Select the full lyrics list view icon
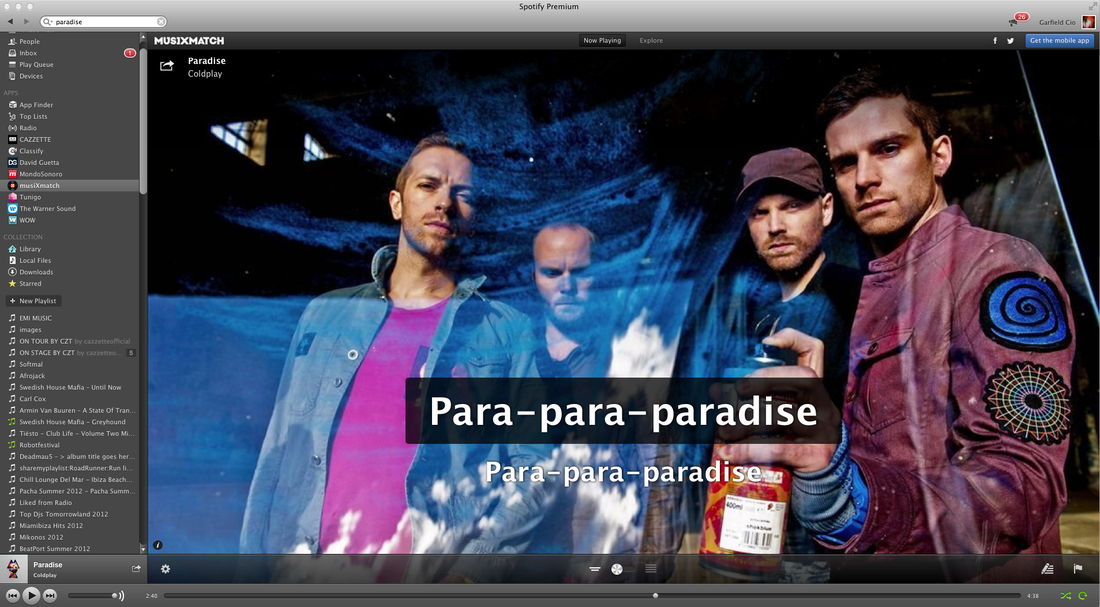 (651, 569)
